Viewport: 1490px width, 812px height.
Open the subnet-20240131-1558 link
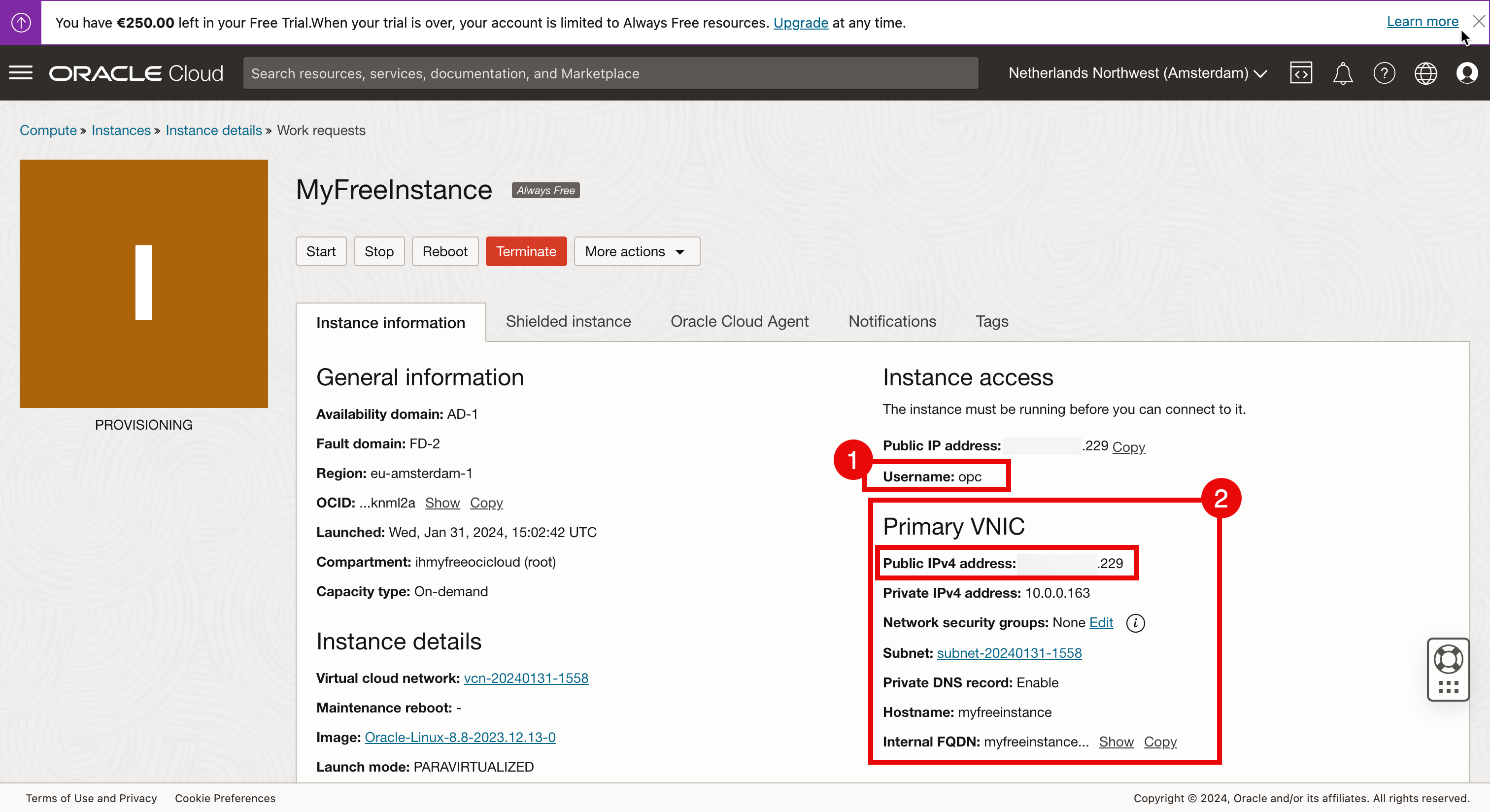pyautogui.click(x=1009, y=653)
